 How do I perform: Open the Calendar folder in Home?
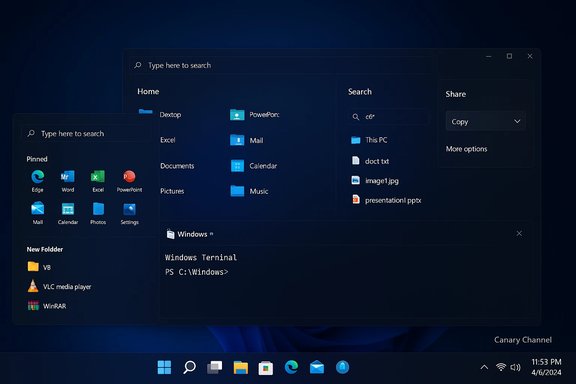pos(253,166)
